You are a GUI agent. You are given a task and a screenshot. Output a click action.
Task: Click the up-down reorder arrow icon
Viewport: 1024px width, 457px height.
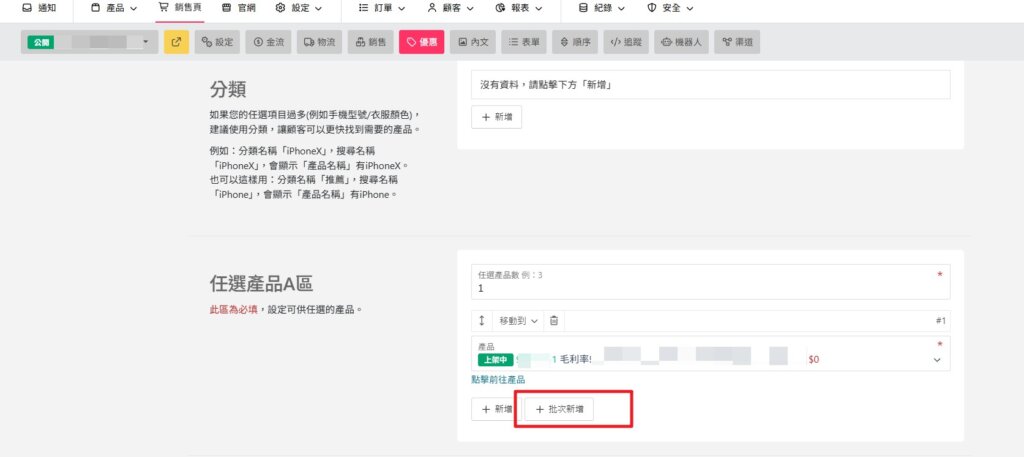pyautogui.click(x=482, y=320)
